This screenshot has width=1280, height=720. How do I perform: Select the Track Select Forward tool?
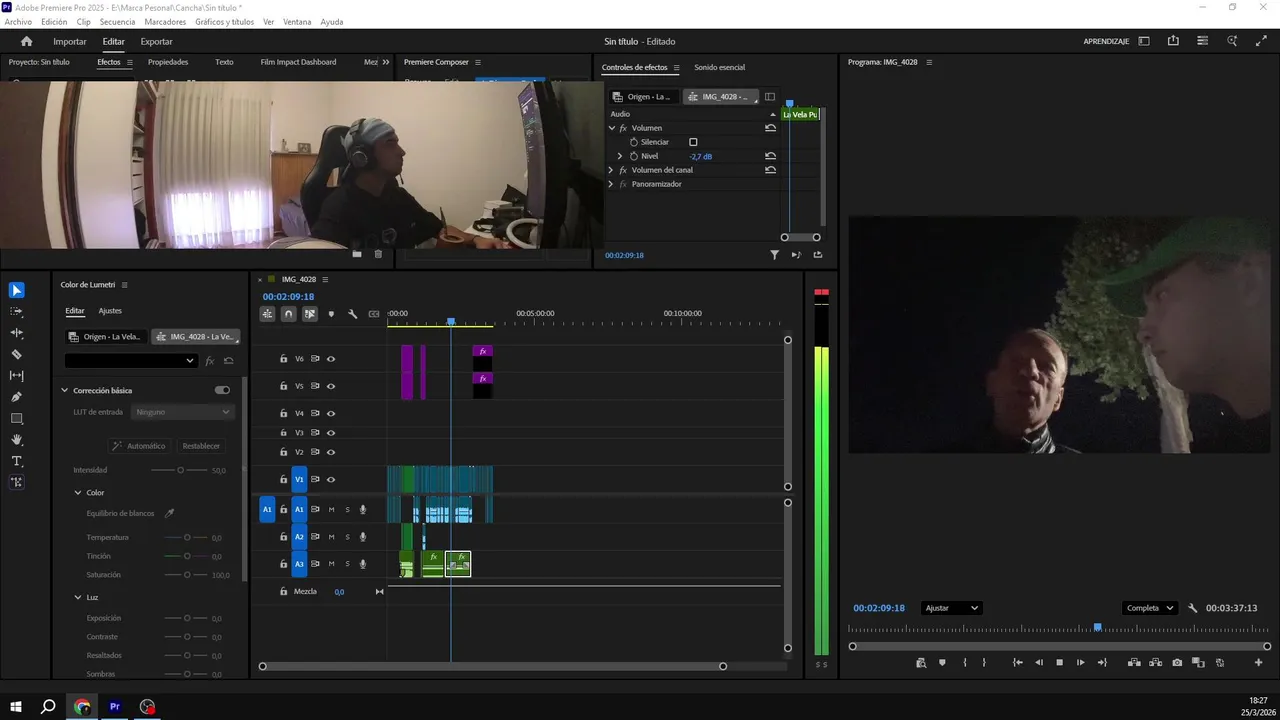click(16, 312)
